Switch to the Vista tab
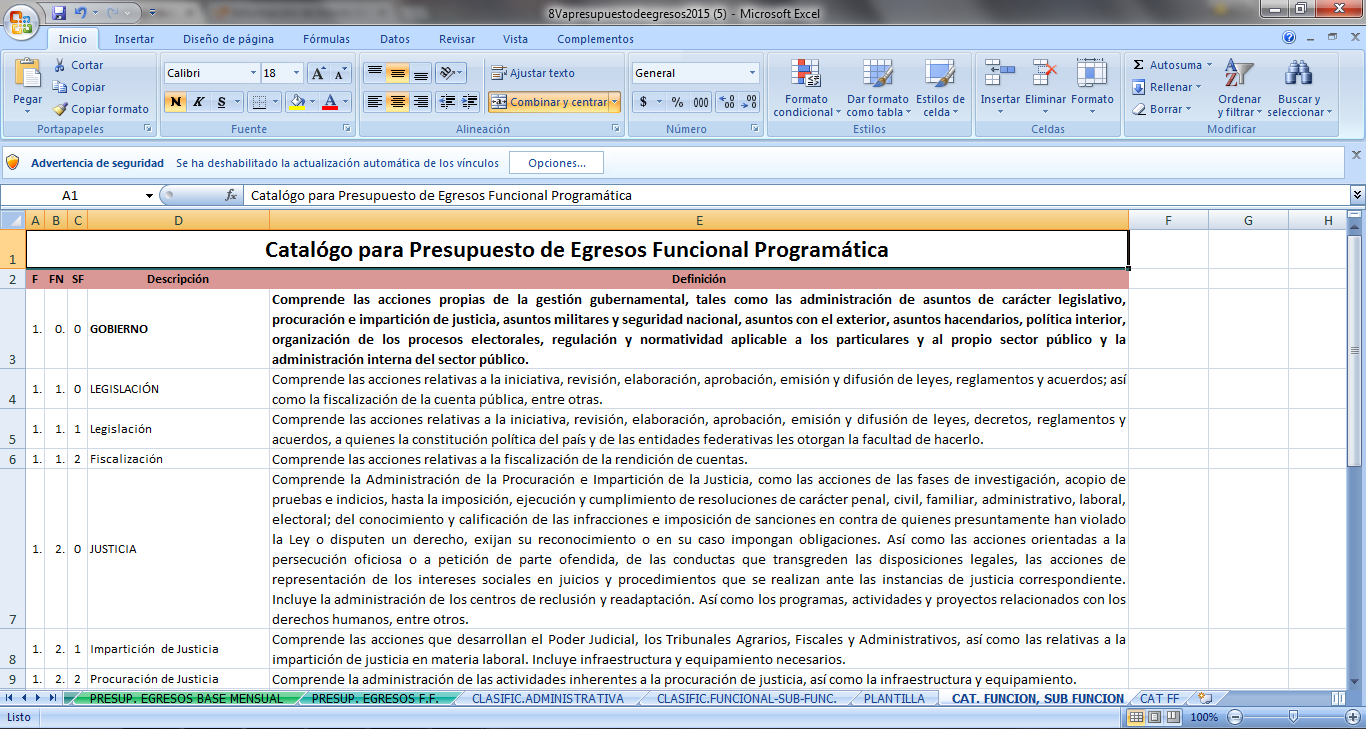This screenshot has height=729, width=1366. [515, 39]
